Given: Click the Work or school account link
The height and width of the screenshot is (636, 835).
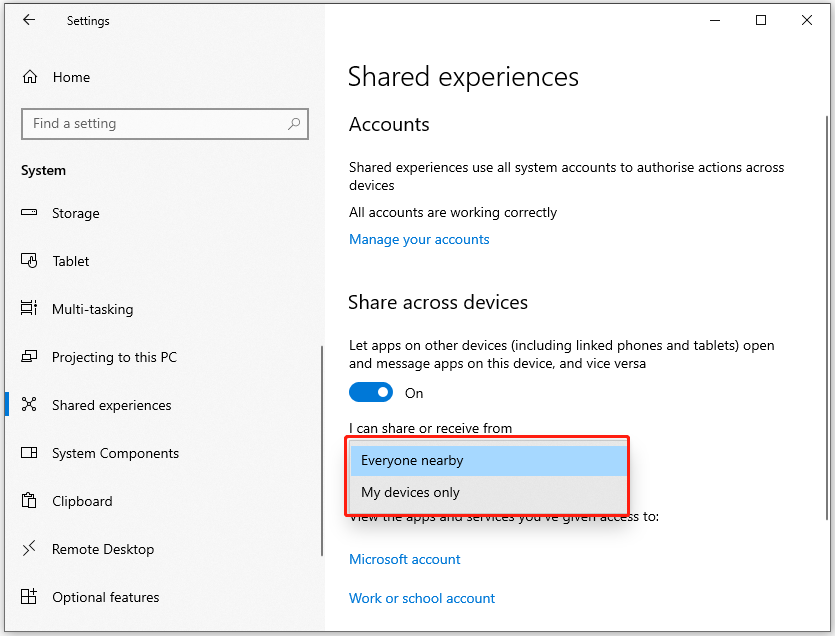Looking at the screenshot, I should pos(422,598).
